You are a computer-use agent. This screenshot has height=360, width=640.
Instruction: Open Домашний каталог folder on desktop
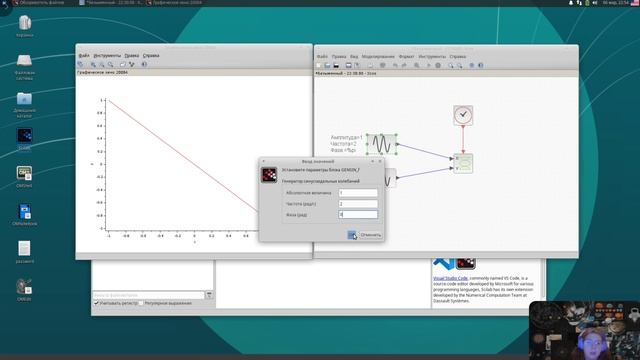point(24,104)
